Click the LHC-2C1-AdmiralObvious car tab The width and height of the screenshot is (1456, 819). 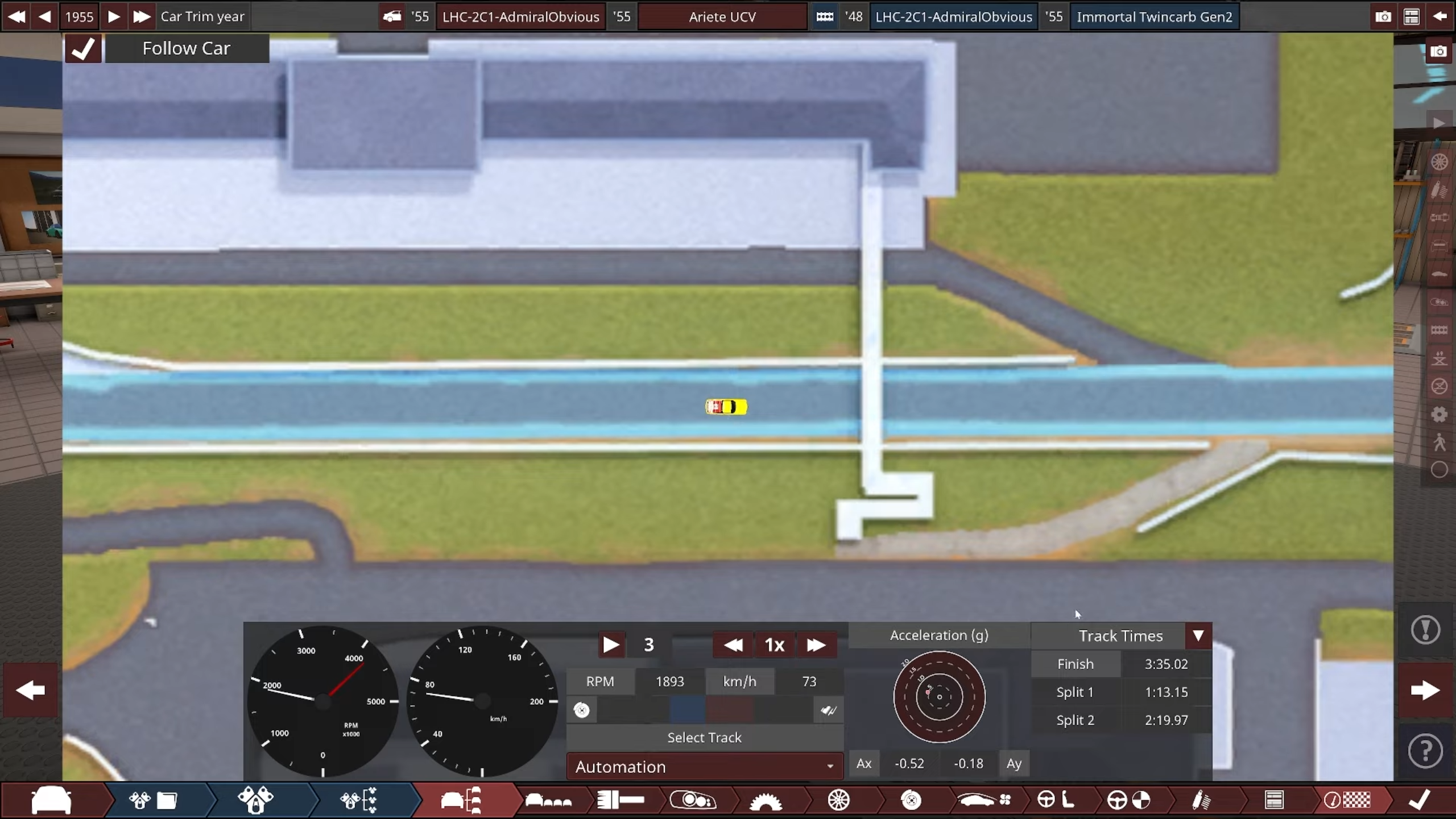click(x=520, y=17)
